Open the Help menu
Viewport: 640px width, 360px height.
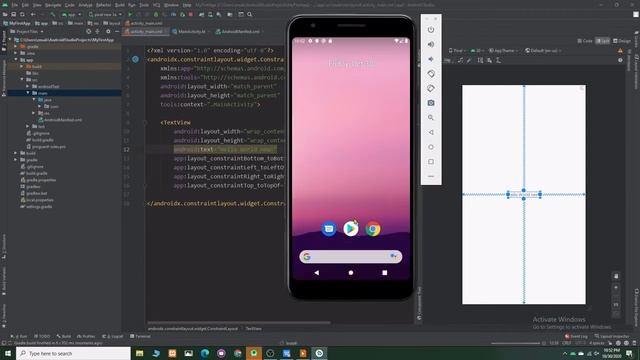[187, 5]
